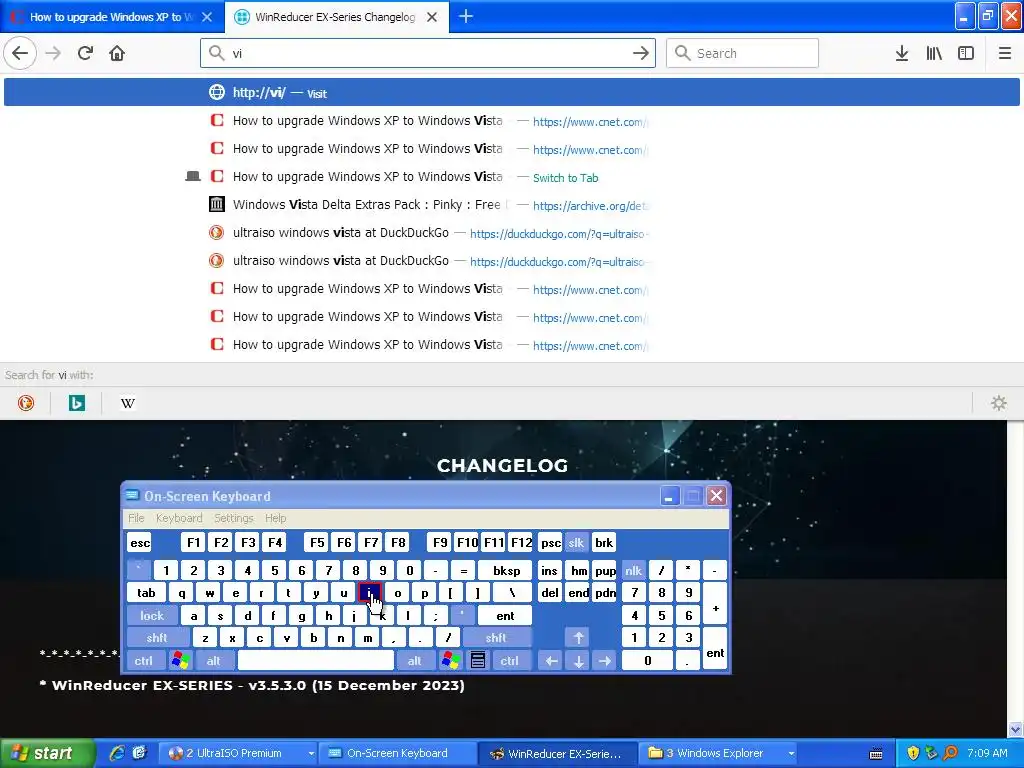The width and height of the screenshot is (1024, 768).
Task: Open the Downloads panel
Action: pyautogui.click(x=902, y=53)
